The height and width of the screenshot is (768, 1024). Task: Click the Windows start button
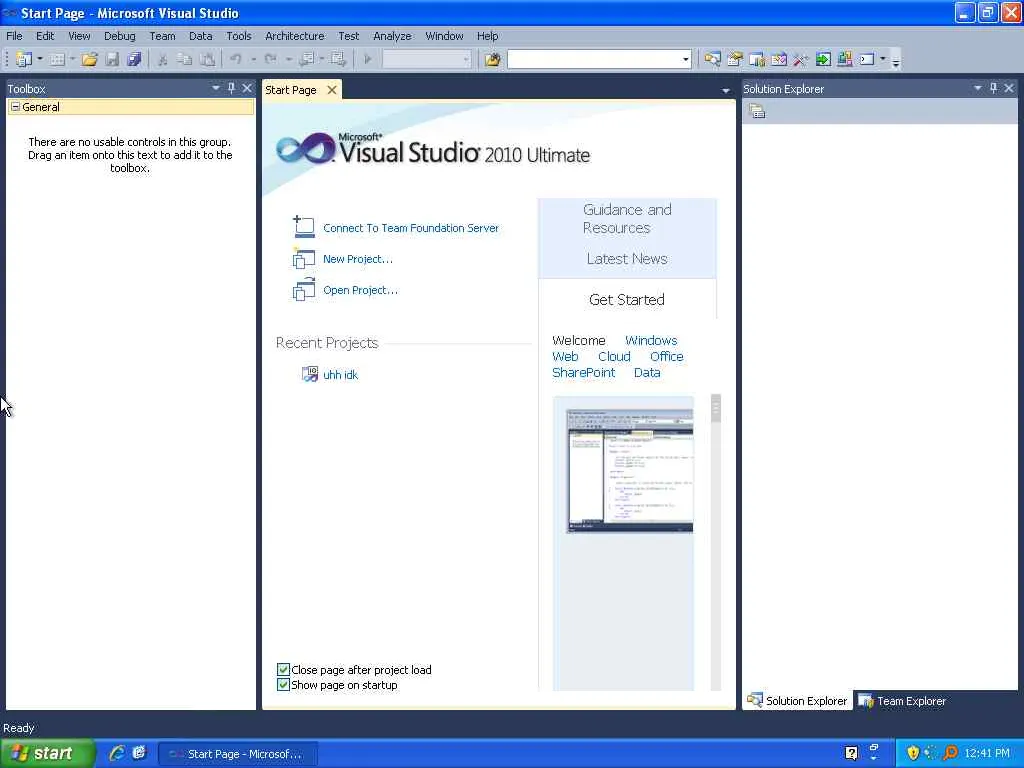(48, 753)
